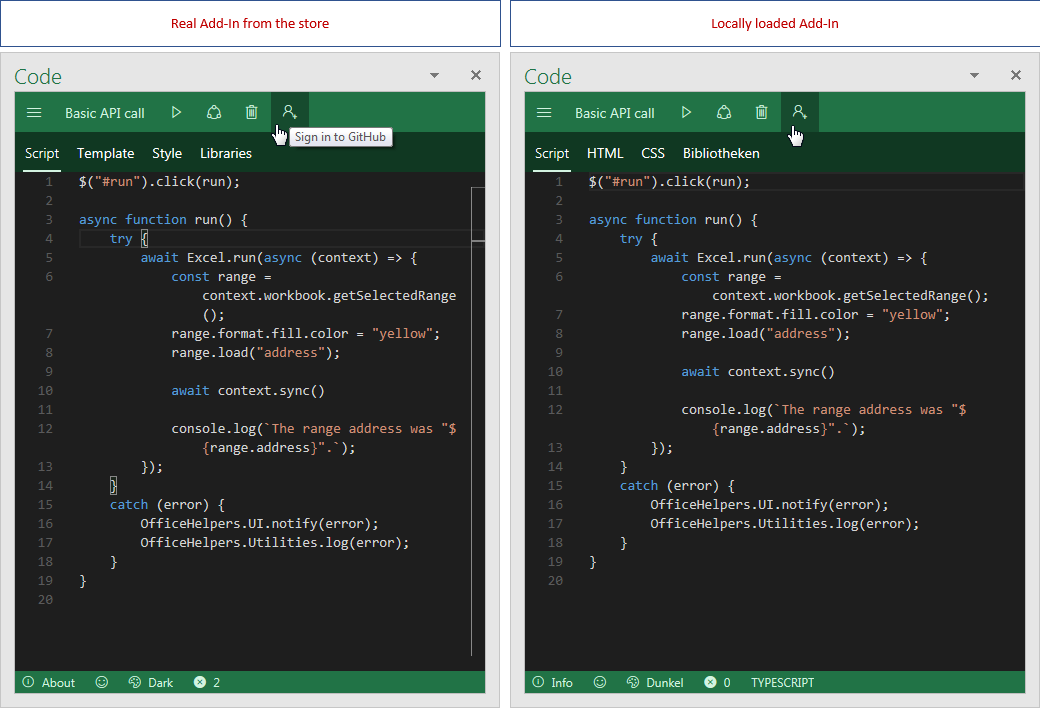The height and width of the screenshot is (708, 1040).
Task: Switch to Template tab
Action: (105, 153)
